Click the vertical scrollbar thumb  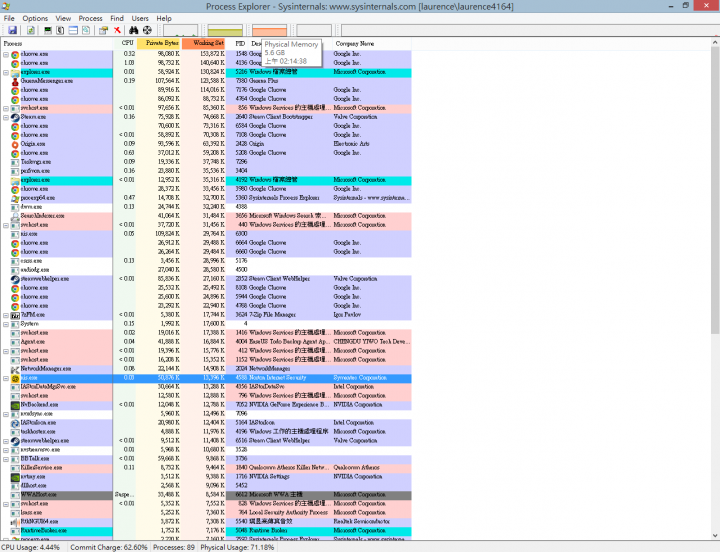click(715, 190)
